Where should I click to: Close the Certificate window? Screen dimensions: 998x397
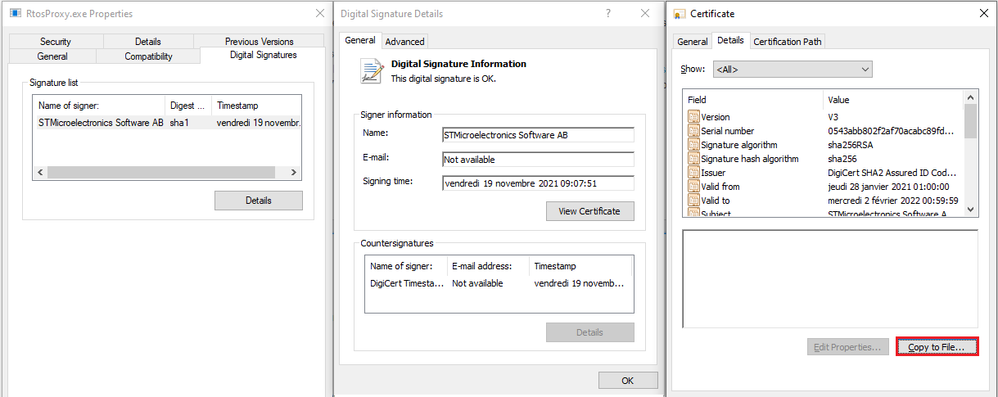click(x=984, y=13)
